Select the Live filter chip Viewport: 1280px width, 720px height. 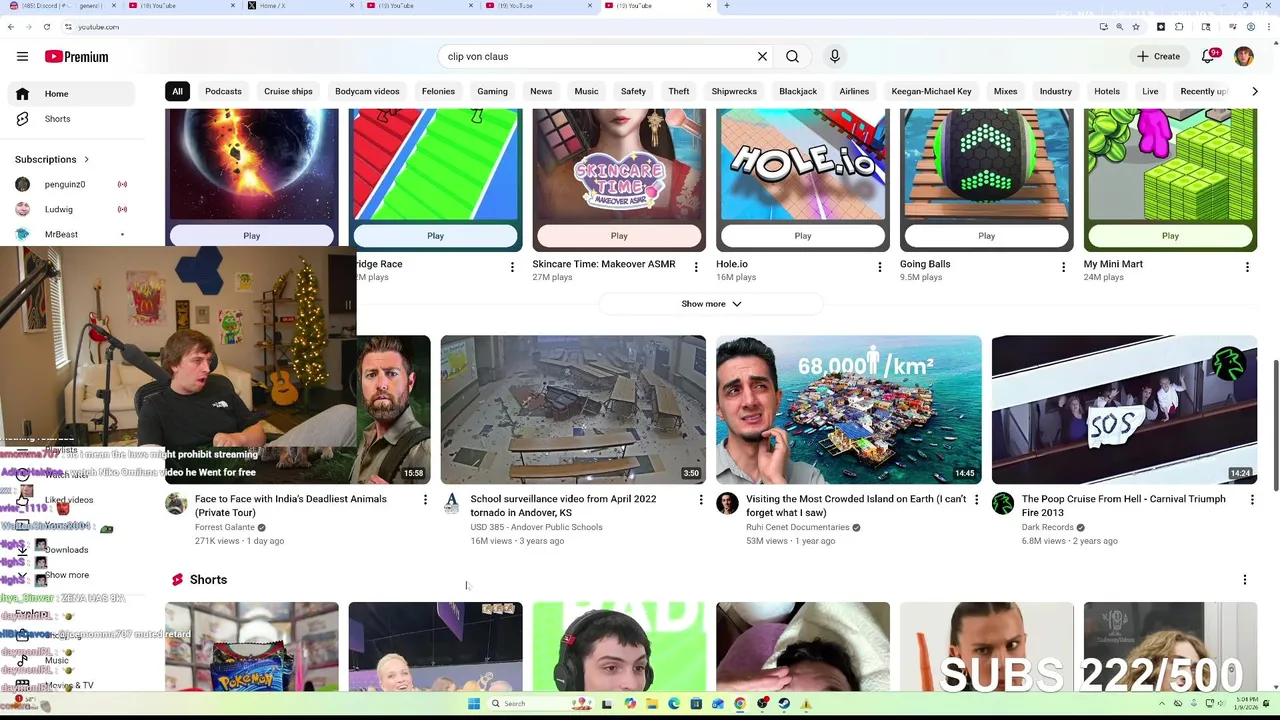(1150, 91)
